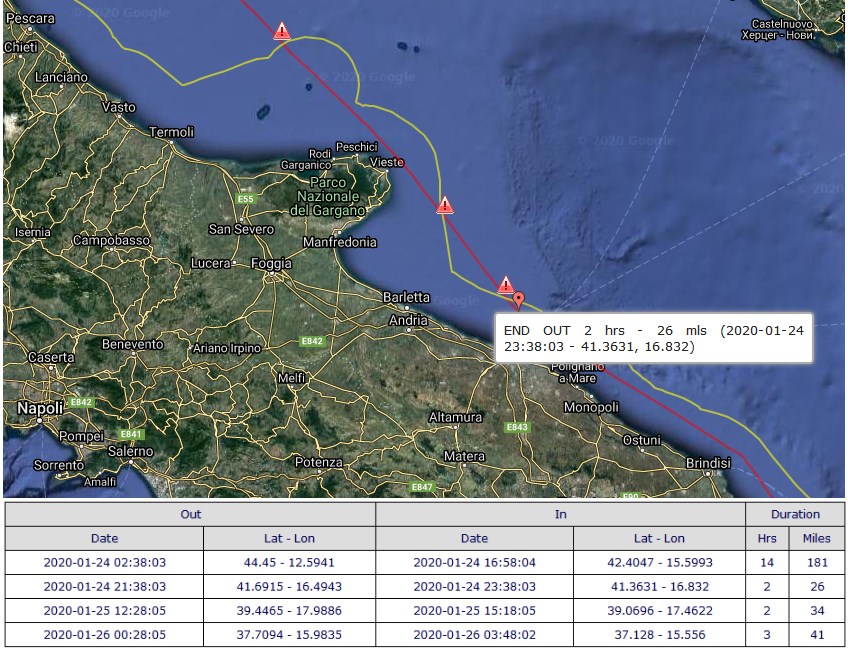This screenshot has height=650, width=848.
Task: Click the warning triangle marker east of Vieste
Action: [445, 205]
